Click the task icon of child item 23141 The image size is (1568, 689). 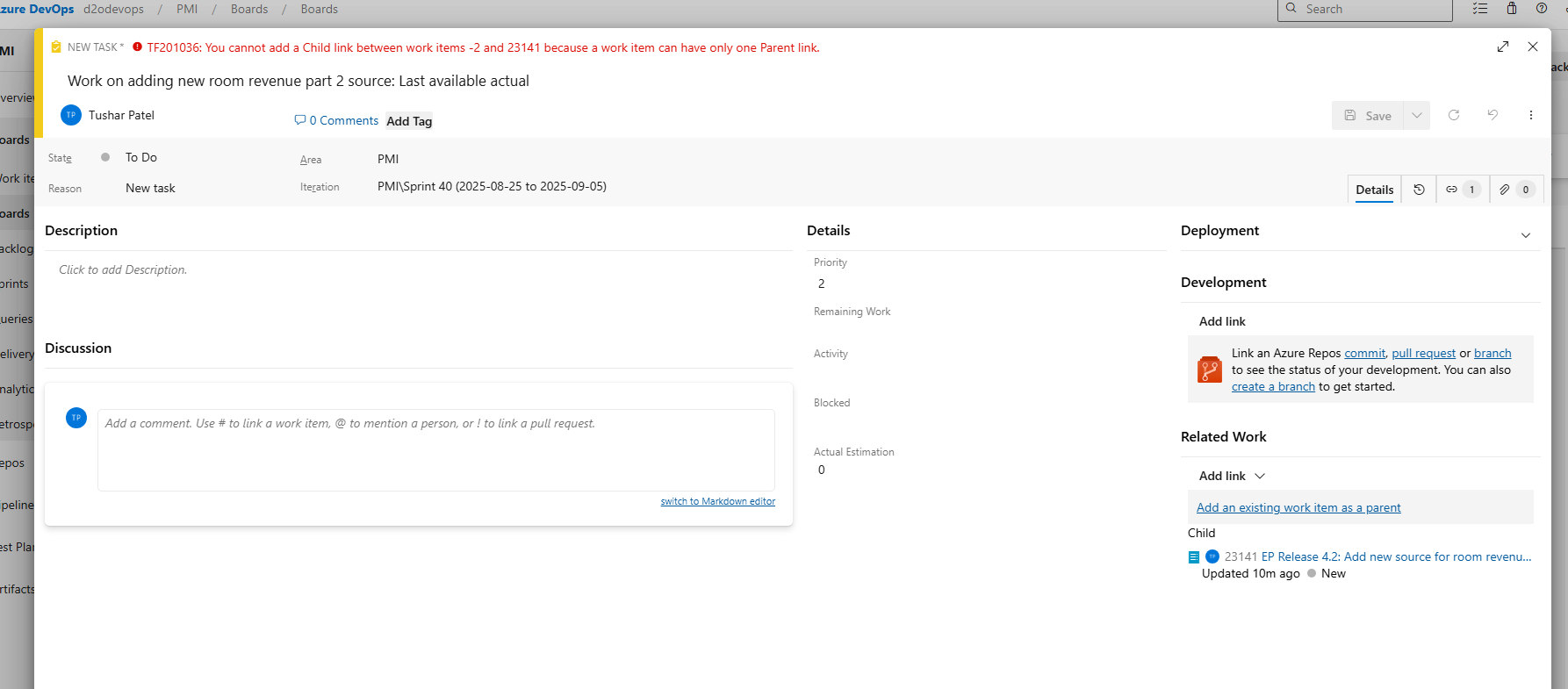coord(1194,556)
